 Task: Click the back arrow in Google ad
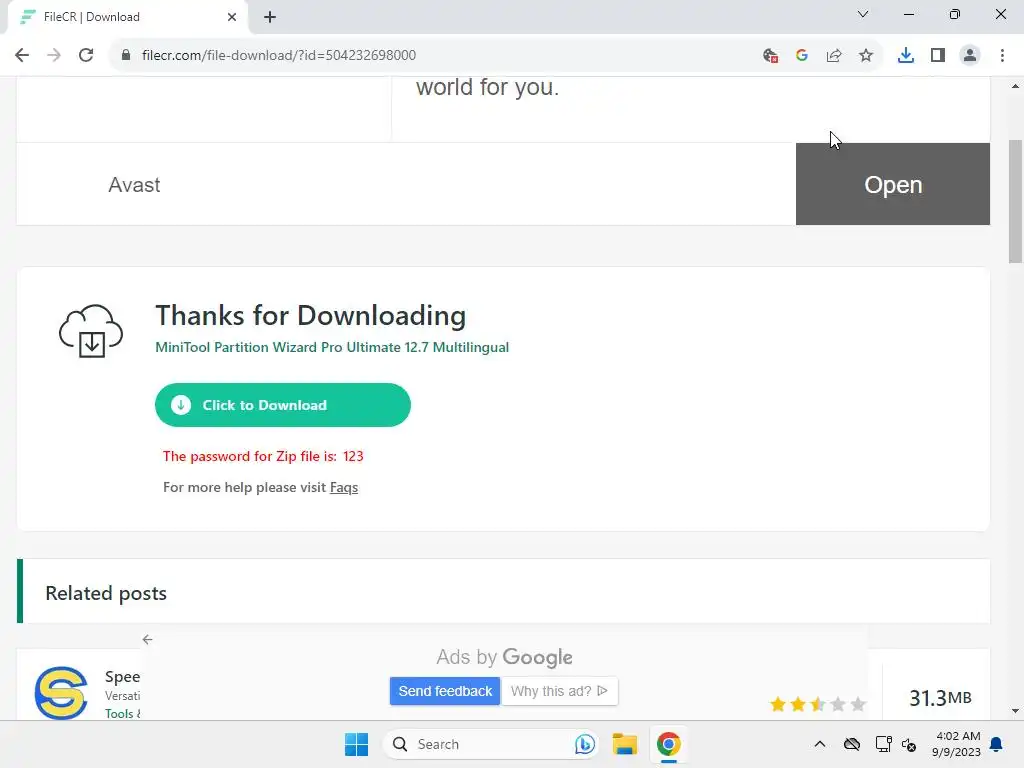pos(148,639)
